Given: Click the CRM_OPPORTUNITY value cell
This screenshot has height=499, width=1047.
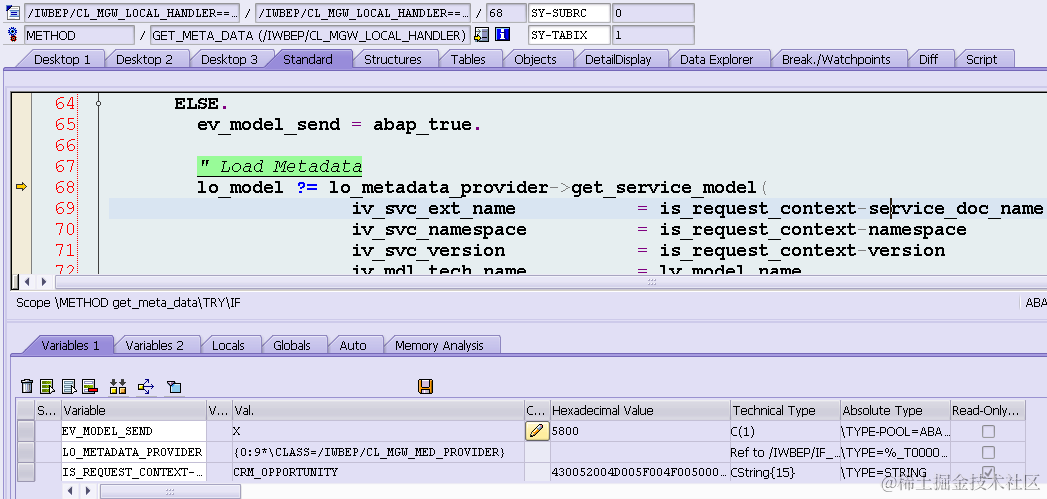Looking at the screenshot, I should (x=378, y=472).
